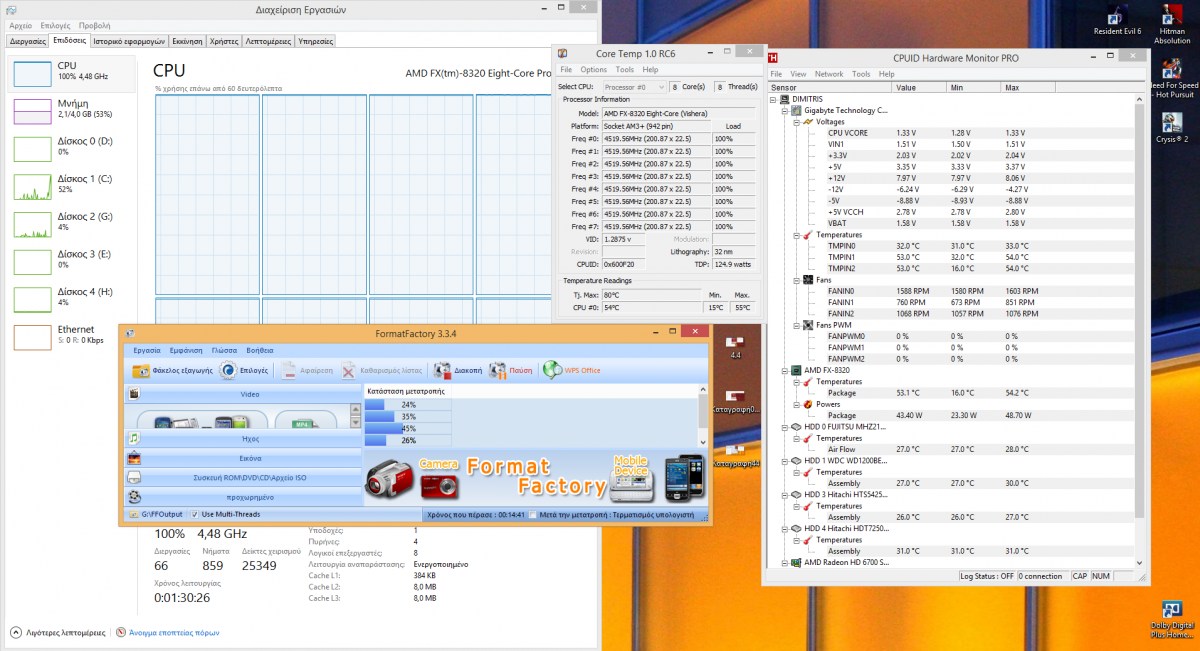Image resolution: width=1200 pixels, height=651 pixels.
Task: Toggle shutdown-after-conversion checkbox (Μετά την μετατροπή)
Action: pyautogui.click(x=532, y=514)
